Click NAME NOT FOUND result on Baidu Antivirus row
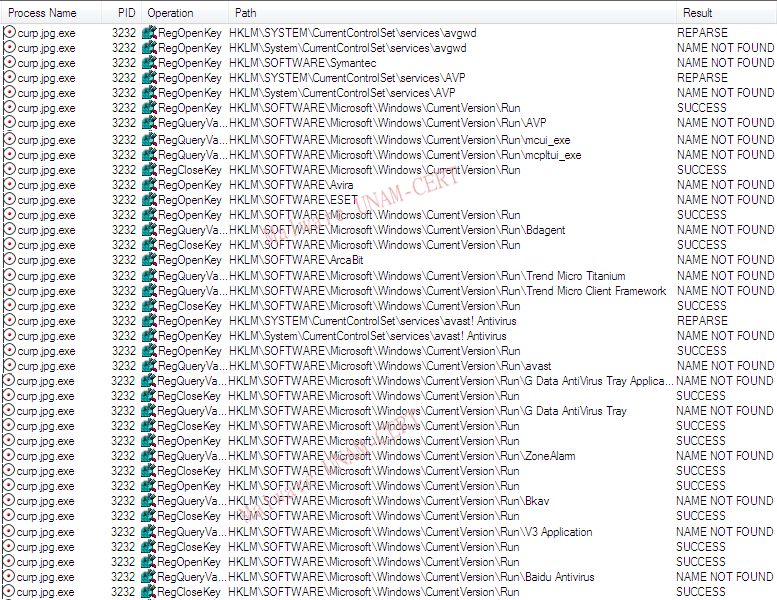The height and width of the screenshot is (600, 777). click(x=724, y=577)
